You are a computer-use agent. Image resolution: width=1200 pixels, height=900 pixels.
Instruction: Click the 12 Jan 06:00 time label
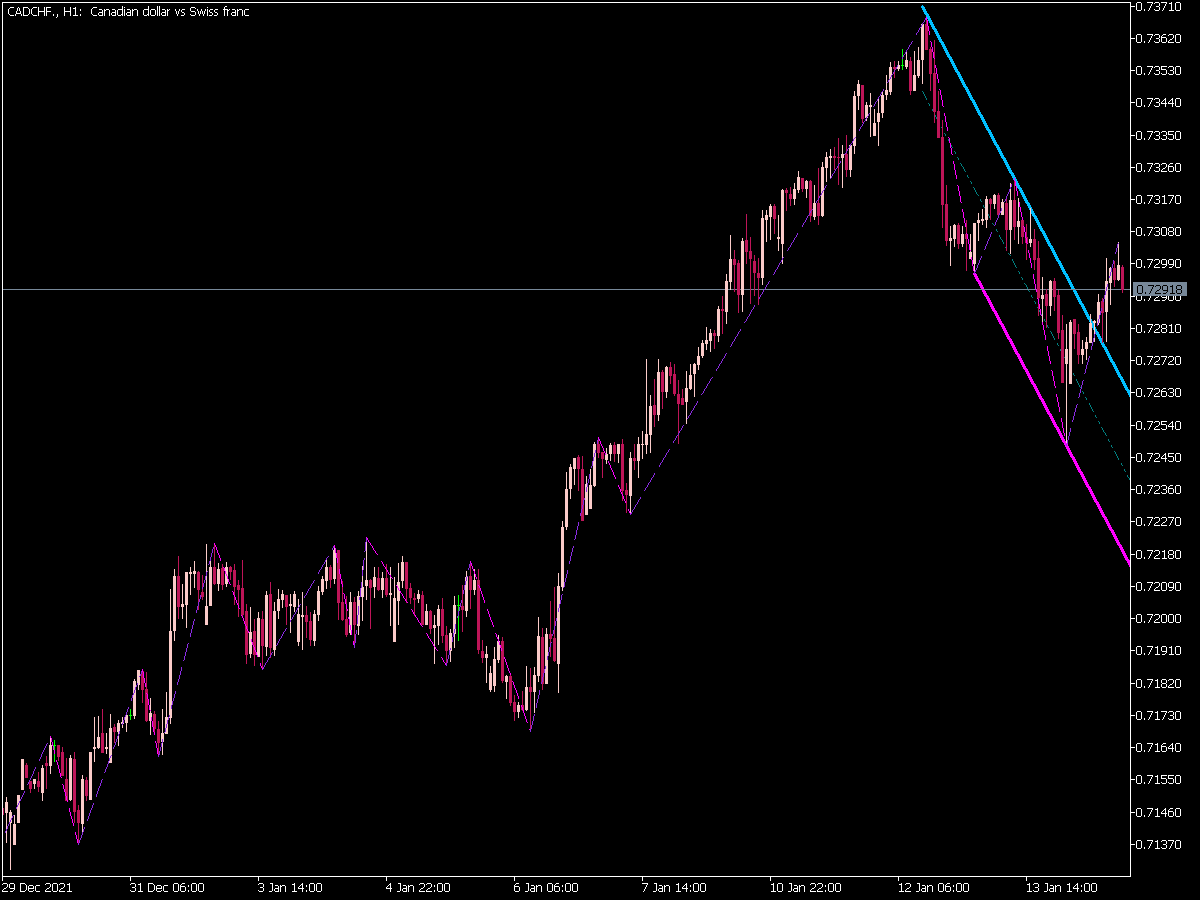tap(933, 887)
